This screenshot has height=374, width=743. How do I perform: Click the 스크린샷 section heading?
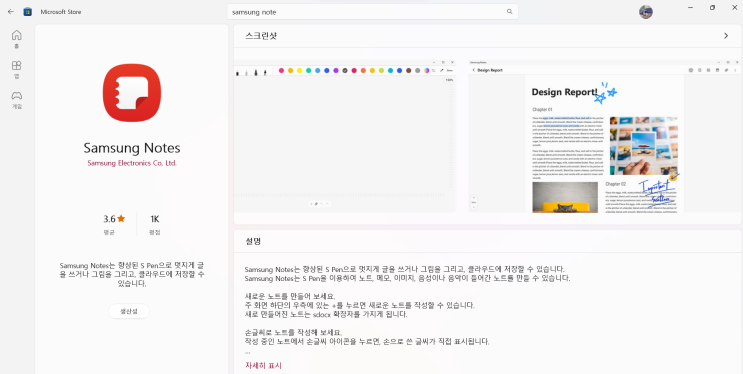coord(261,36)
